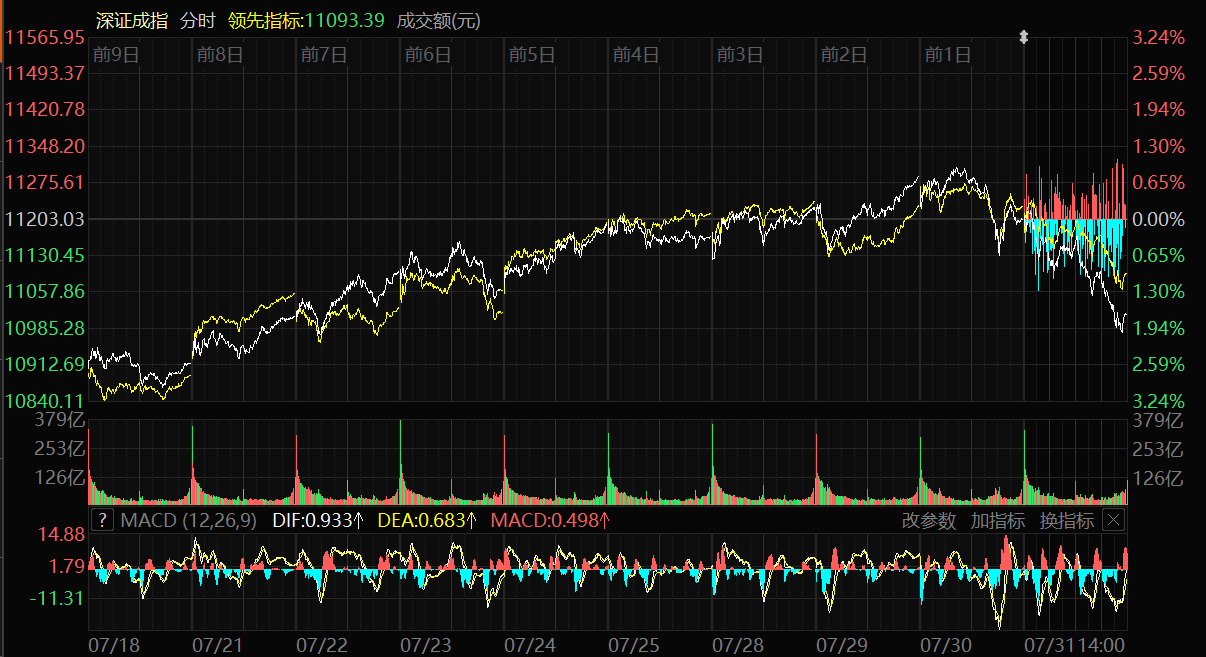The width and height of the screenshot is (1206, 657).
Task: Open 改参数 to change indicator parameters
Action: point(929,520)
